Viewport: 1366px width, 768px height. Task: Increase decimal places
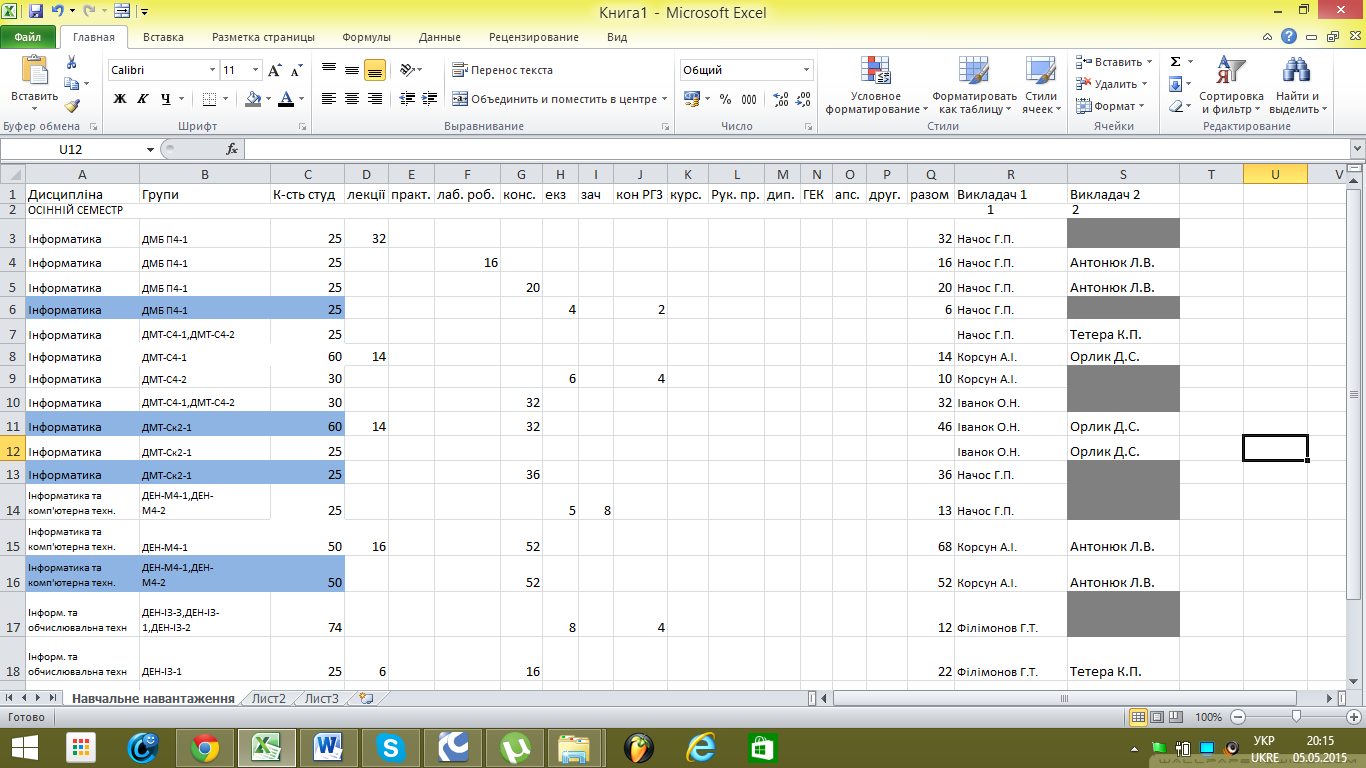781,99
